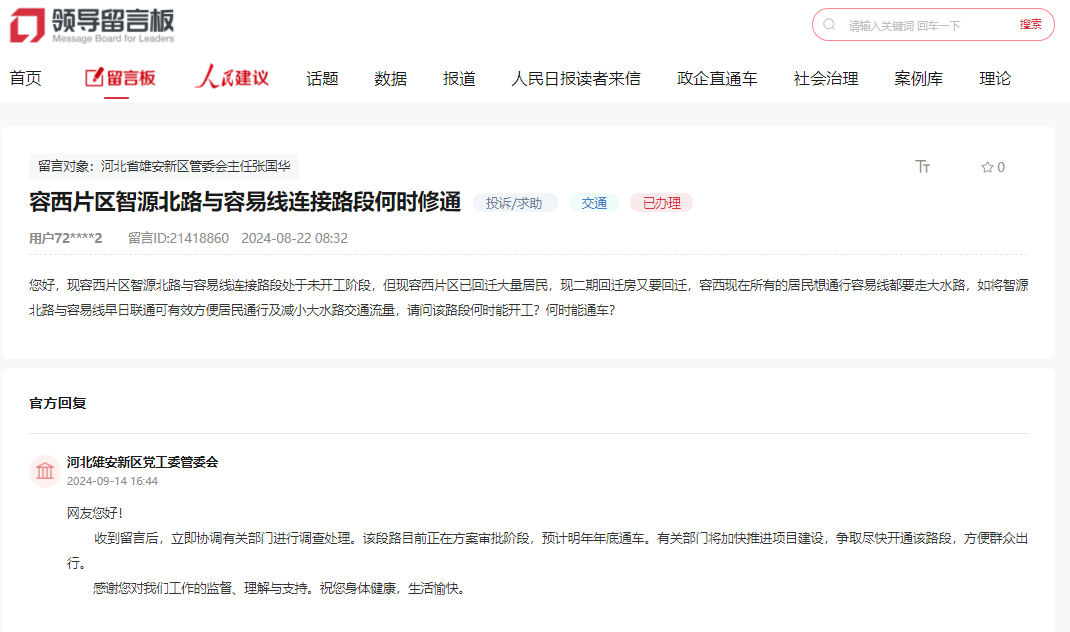This screenshot has width=1070, height=632.
Task: Click the red 搜索 button
Action: pyautogui.click(x=1030, y=25)
